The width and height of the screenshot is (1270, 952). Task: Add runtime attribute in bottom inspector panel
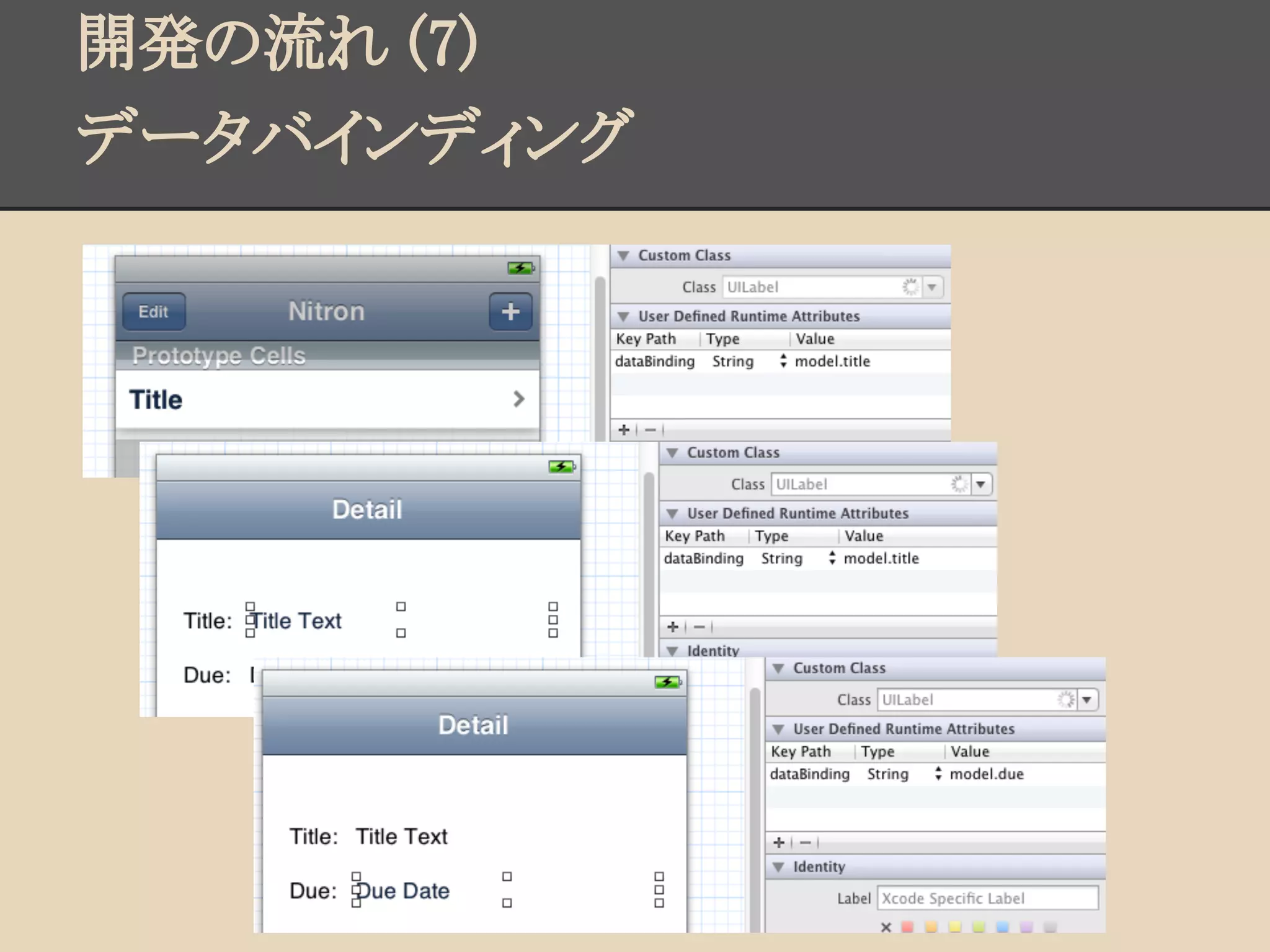pyautogui.click(x=779, y=842)
